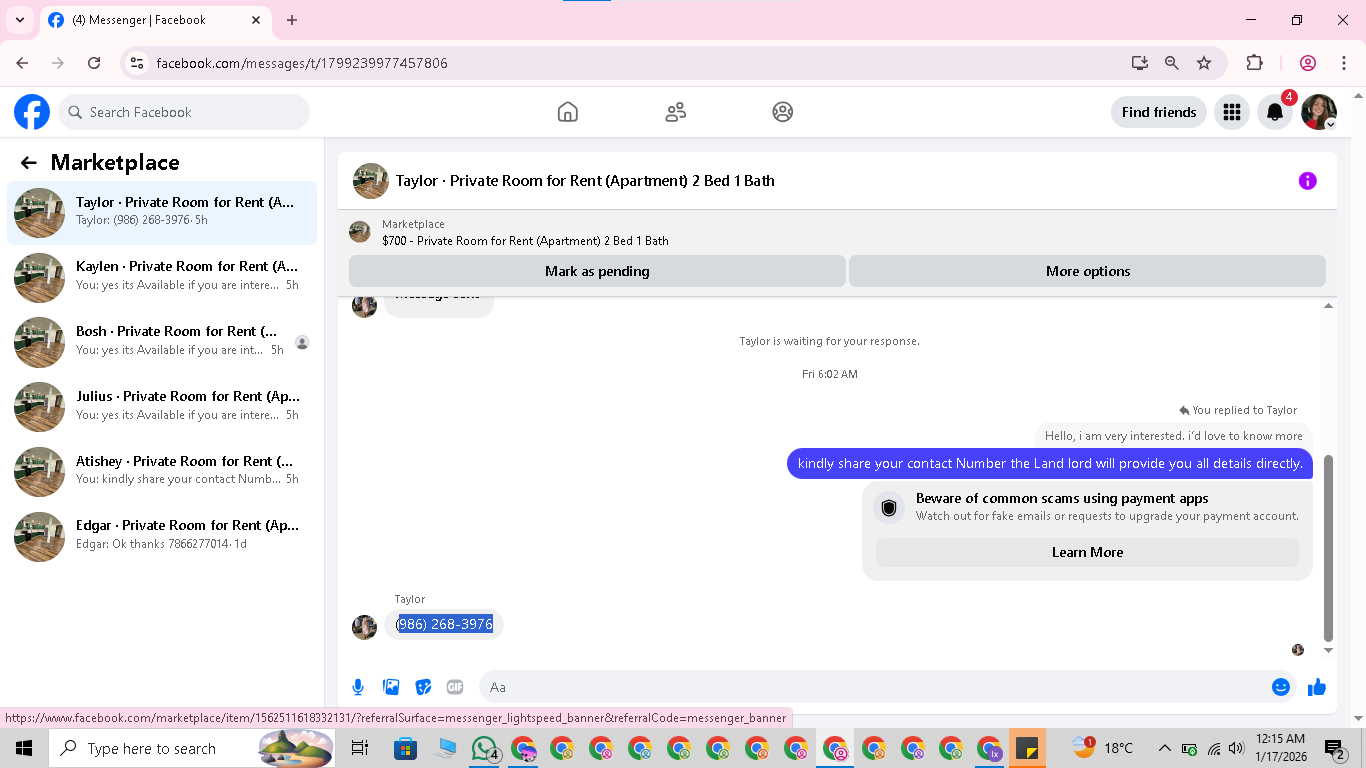Open Microsoft Store from taskbar
Screen dimensions: 1366x768
pyautogui.click(x=405, y=748)
